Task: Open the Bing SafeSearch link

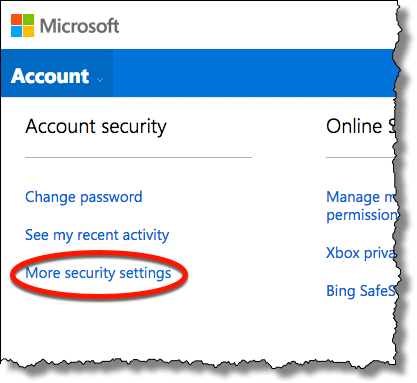Action: point(360,291)
